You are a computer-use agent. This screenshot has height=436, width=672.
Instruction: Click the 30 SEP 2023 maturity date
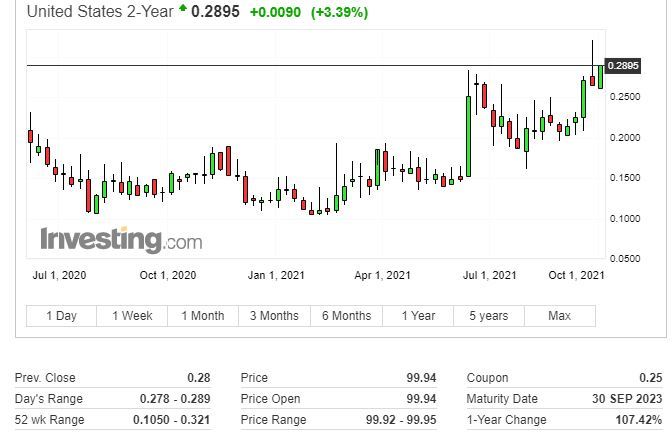[627, 399]
